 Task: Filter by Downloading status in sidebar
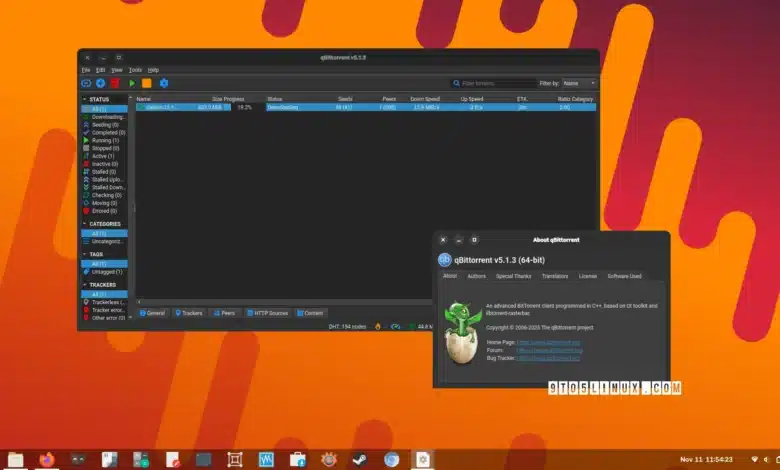point(104,117)
